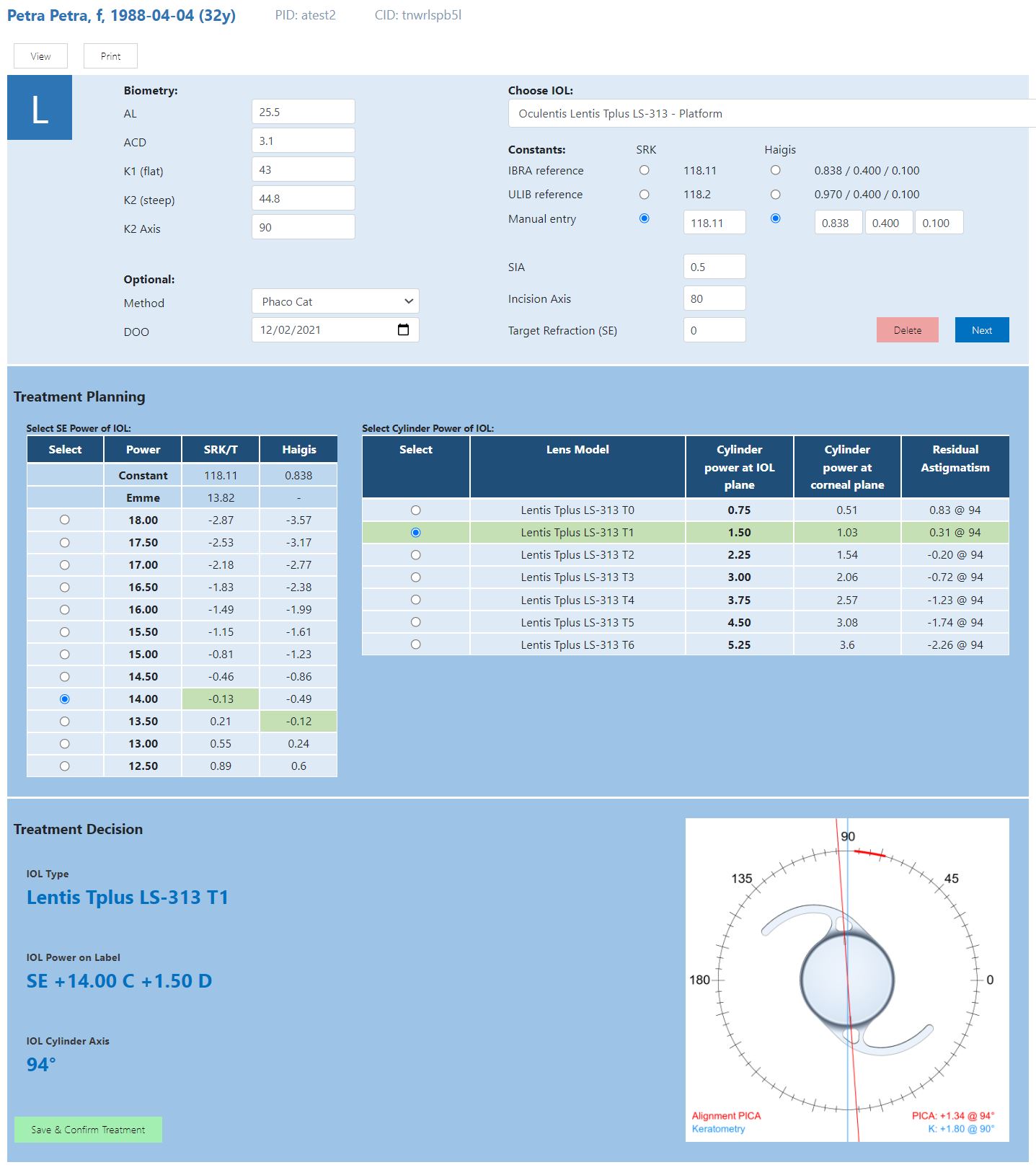Choose SE power 15.00 radio
This screenshot has height=1170, width=1036.
pyautogui.click(x=65, y=654)
